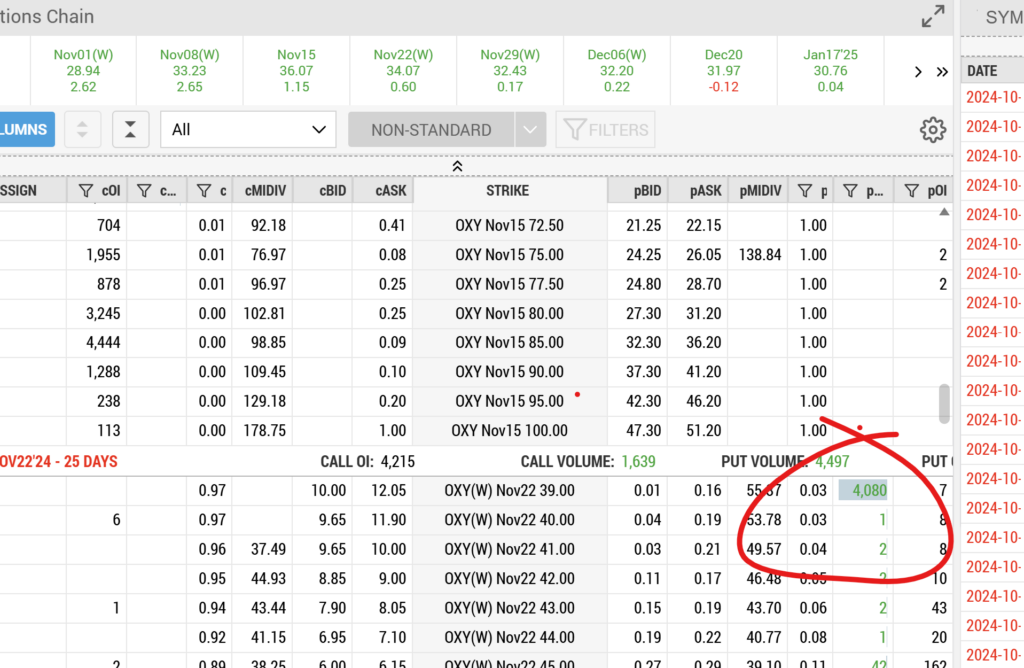Image resolution: width=1024 pixels, height=668 pixels.
Task: Select the OXY(W) Nov22 42.00 strike
Action: tap(509, 579)
